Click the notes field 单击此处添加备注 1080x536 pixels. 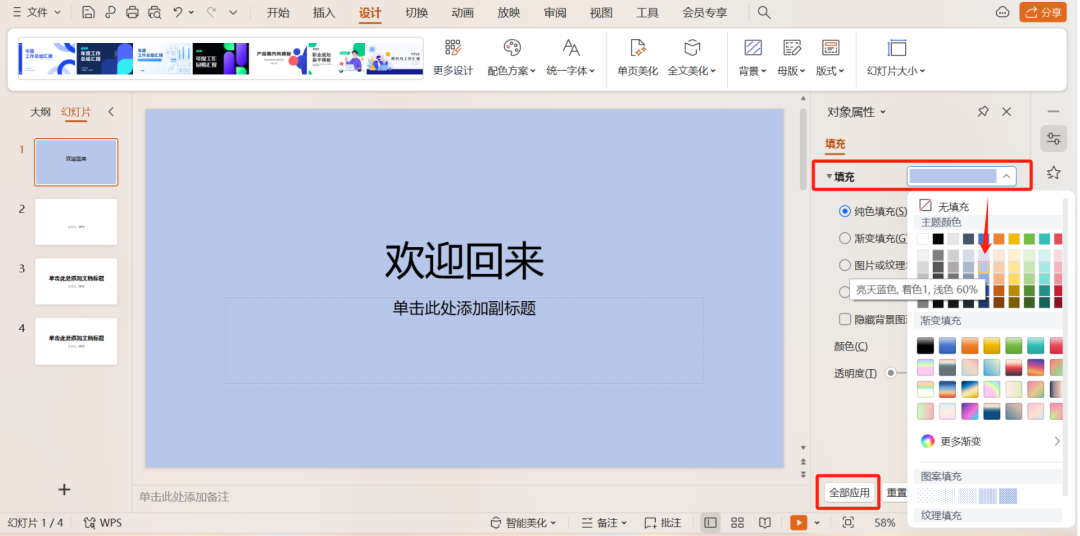pyautogui.click(x=184, y=497)
